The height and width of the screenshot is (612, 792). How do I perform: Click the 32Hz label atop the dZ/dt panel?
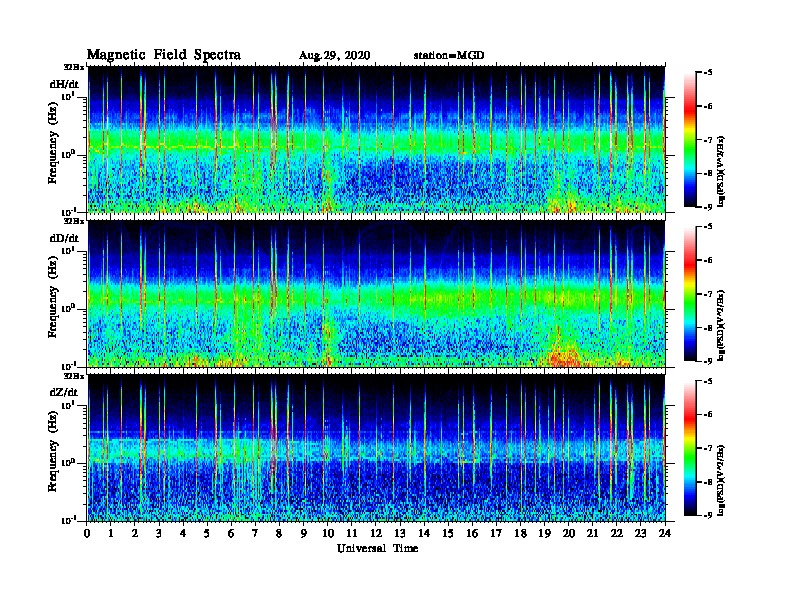tap(74, 376)
